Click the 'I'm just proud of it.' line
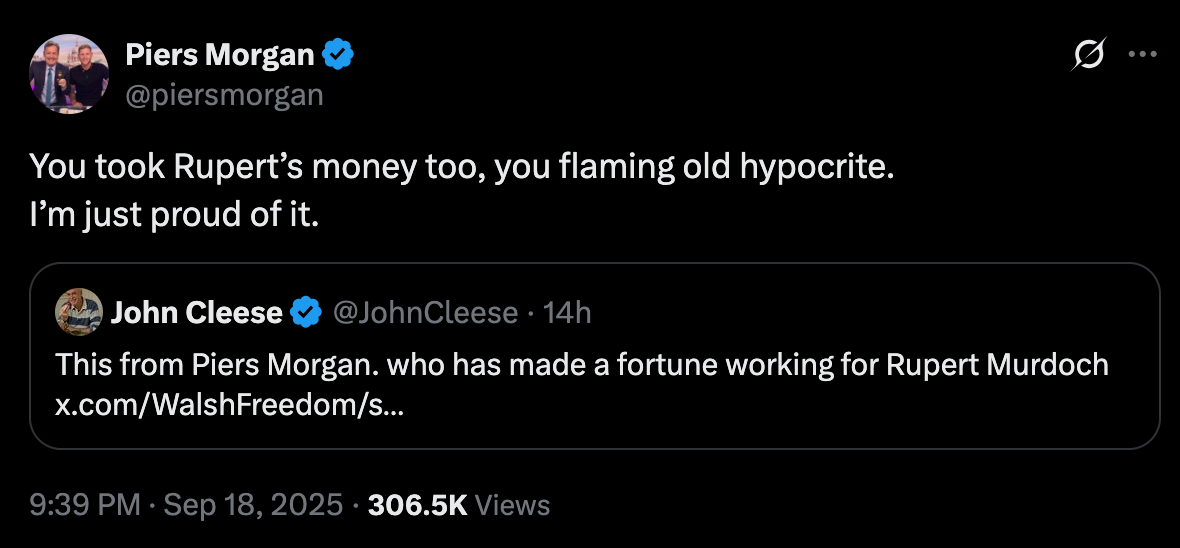 pyautogui.click(x=173, y=213)
